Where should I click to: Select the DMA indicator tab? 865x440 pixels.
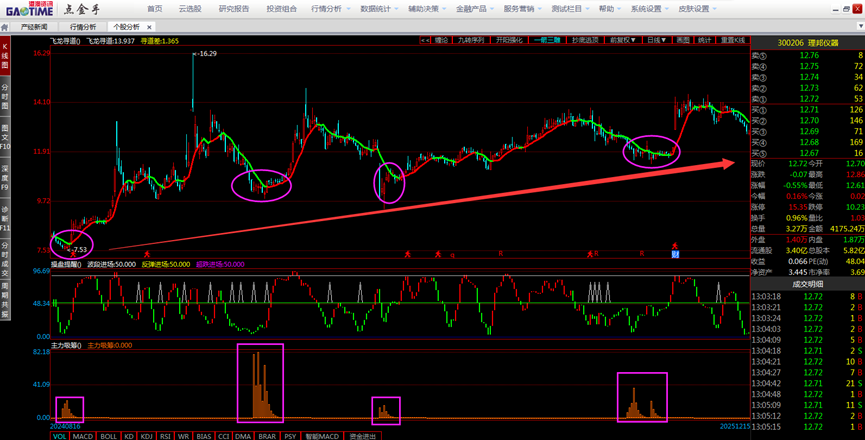point(243,436)
